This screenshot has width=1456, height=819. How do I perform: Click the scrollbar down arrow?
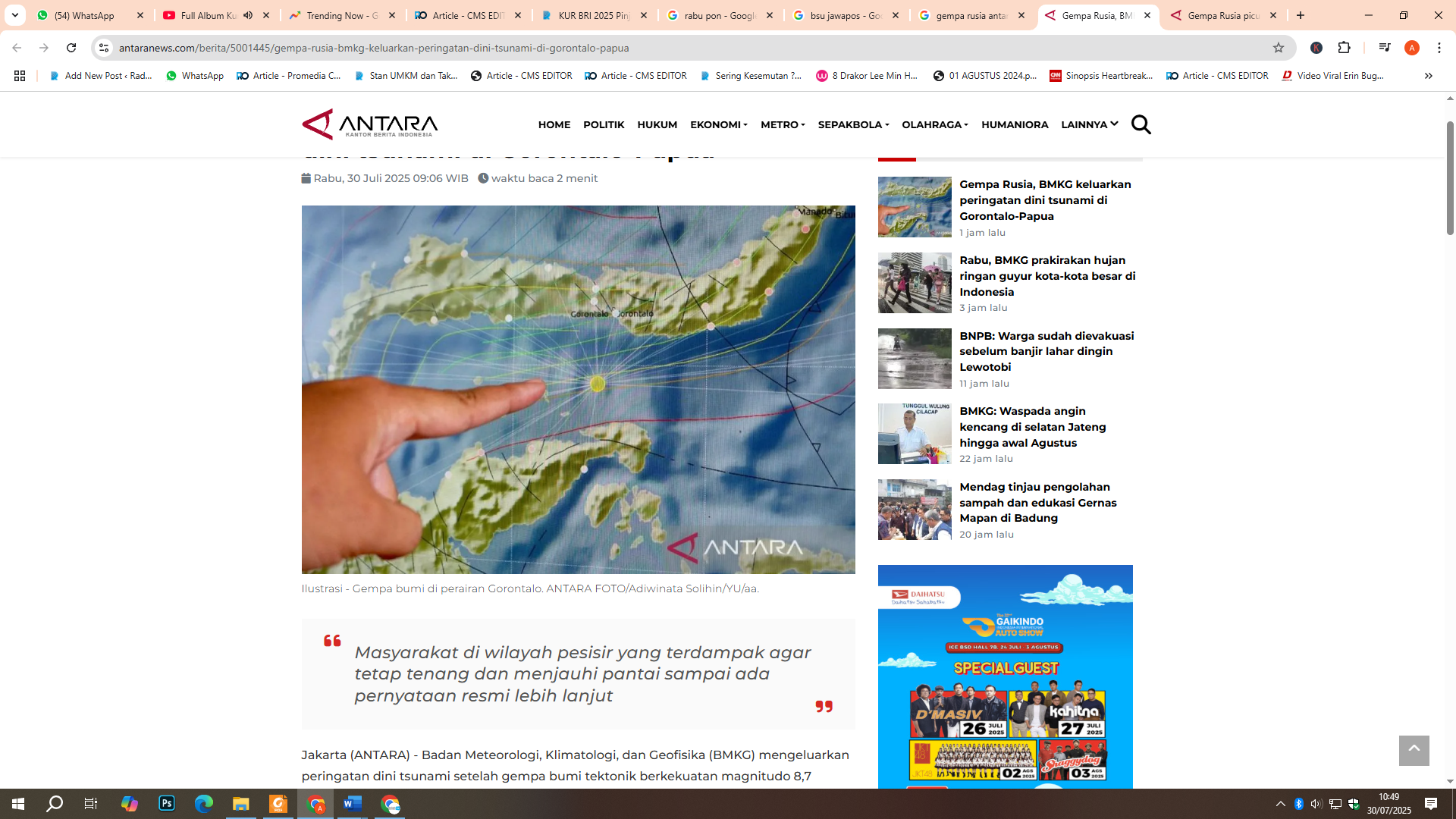tap(1450, 781)
